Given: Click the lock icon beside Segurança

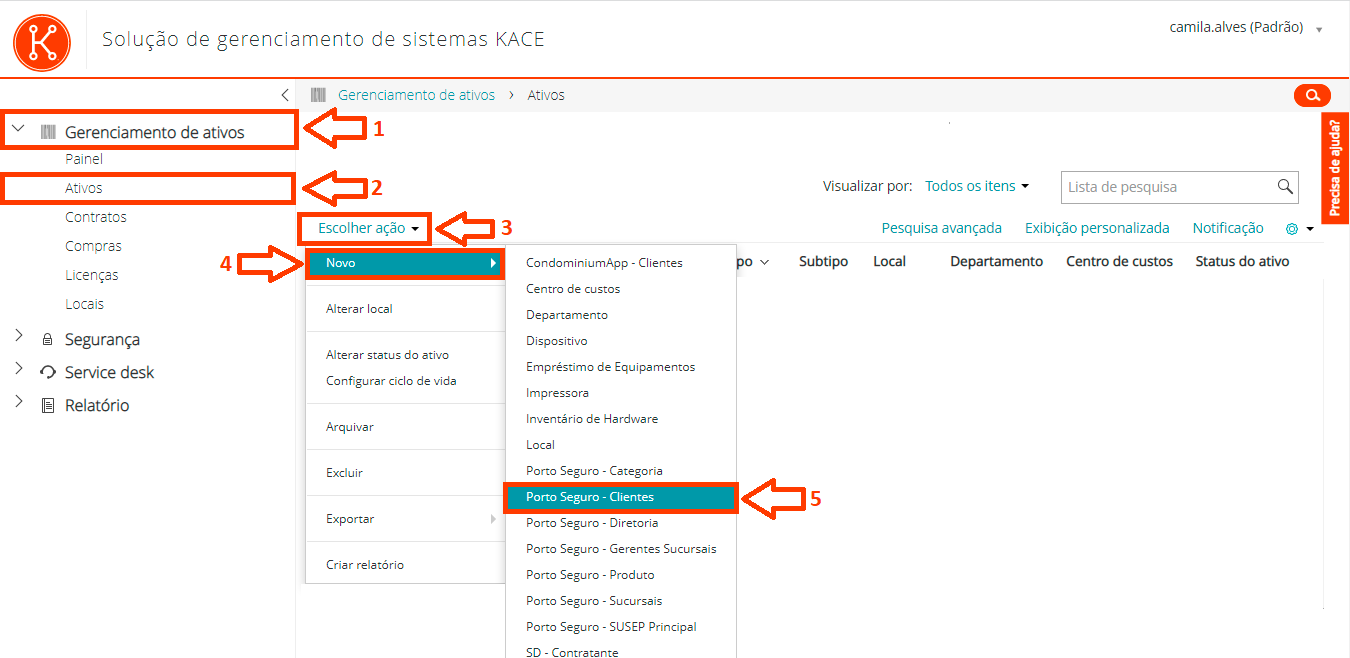Looking at the screenshot, I should coord(47,340).
